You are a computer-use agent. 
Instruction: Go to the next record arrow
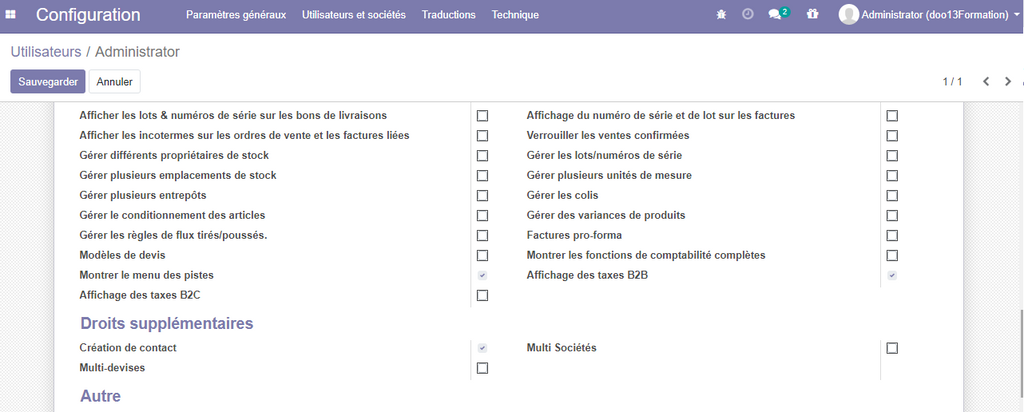1008,81
